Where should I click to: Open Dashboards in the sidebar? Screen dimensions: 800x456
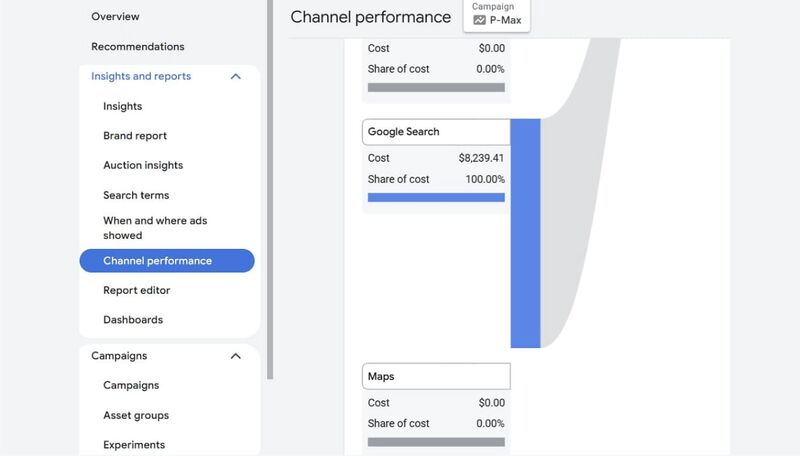point(133,320)
